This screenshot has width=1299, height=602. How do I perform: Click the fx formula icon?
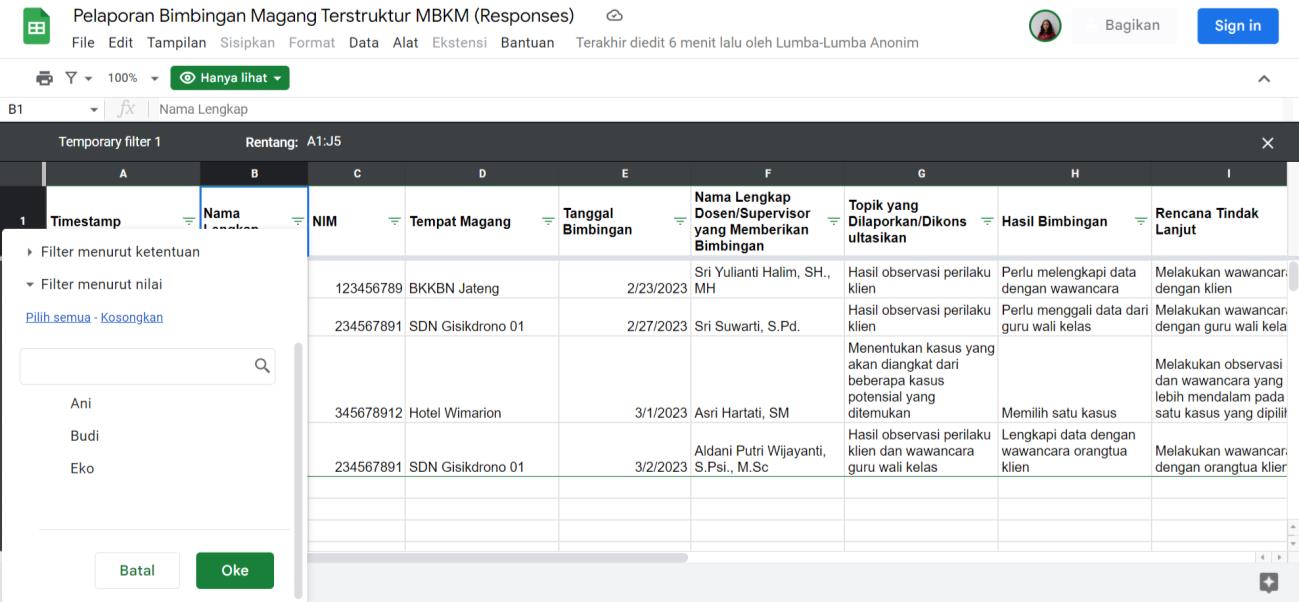pyautogui.click(x=126, y=109)
